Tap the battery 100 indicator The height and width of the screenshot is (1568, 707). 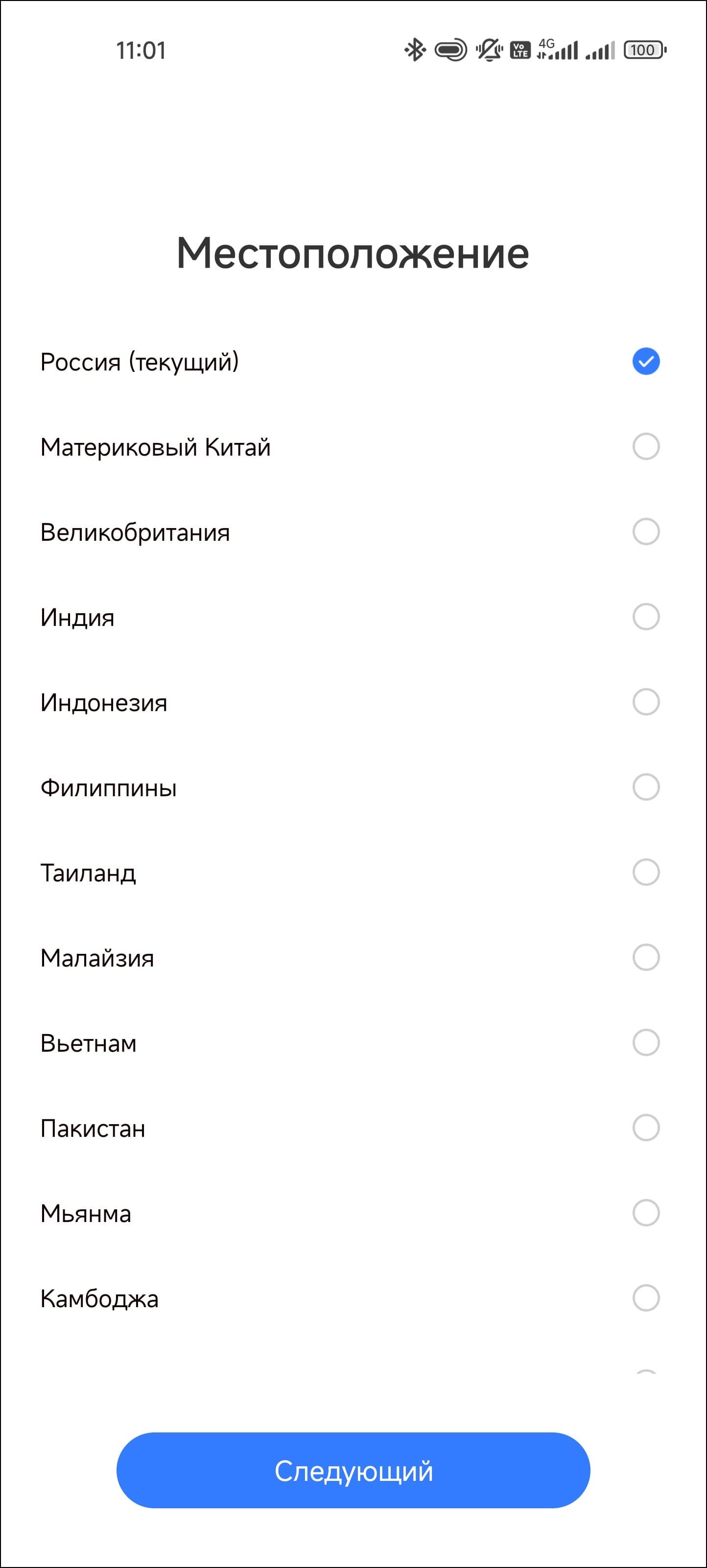[644, 50]
